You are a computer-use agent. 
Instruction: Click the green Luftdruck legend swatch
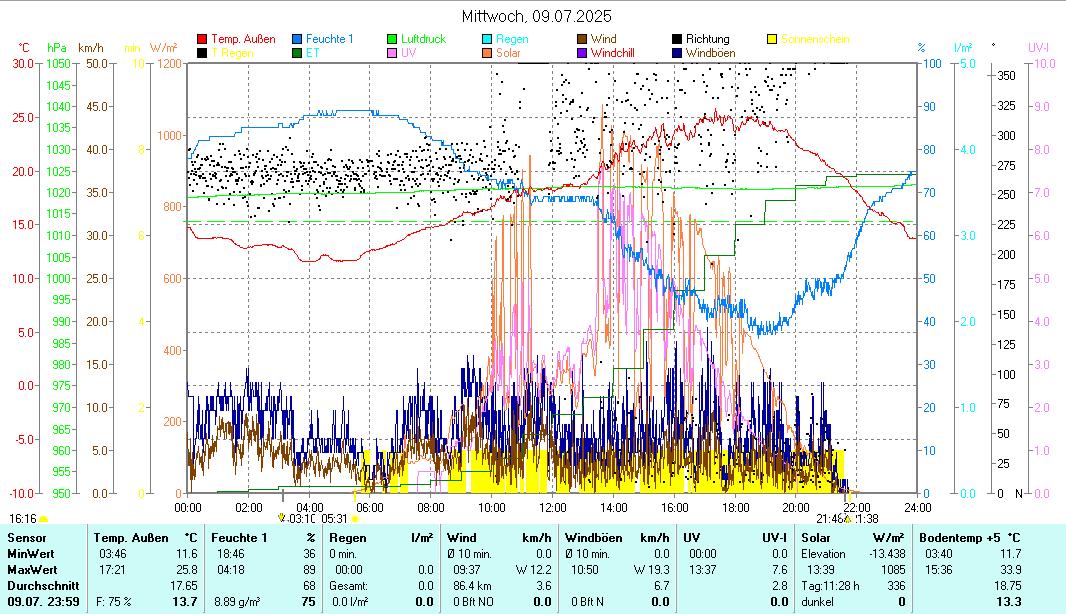click(x=392, y=39)
